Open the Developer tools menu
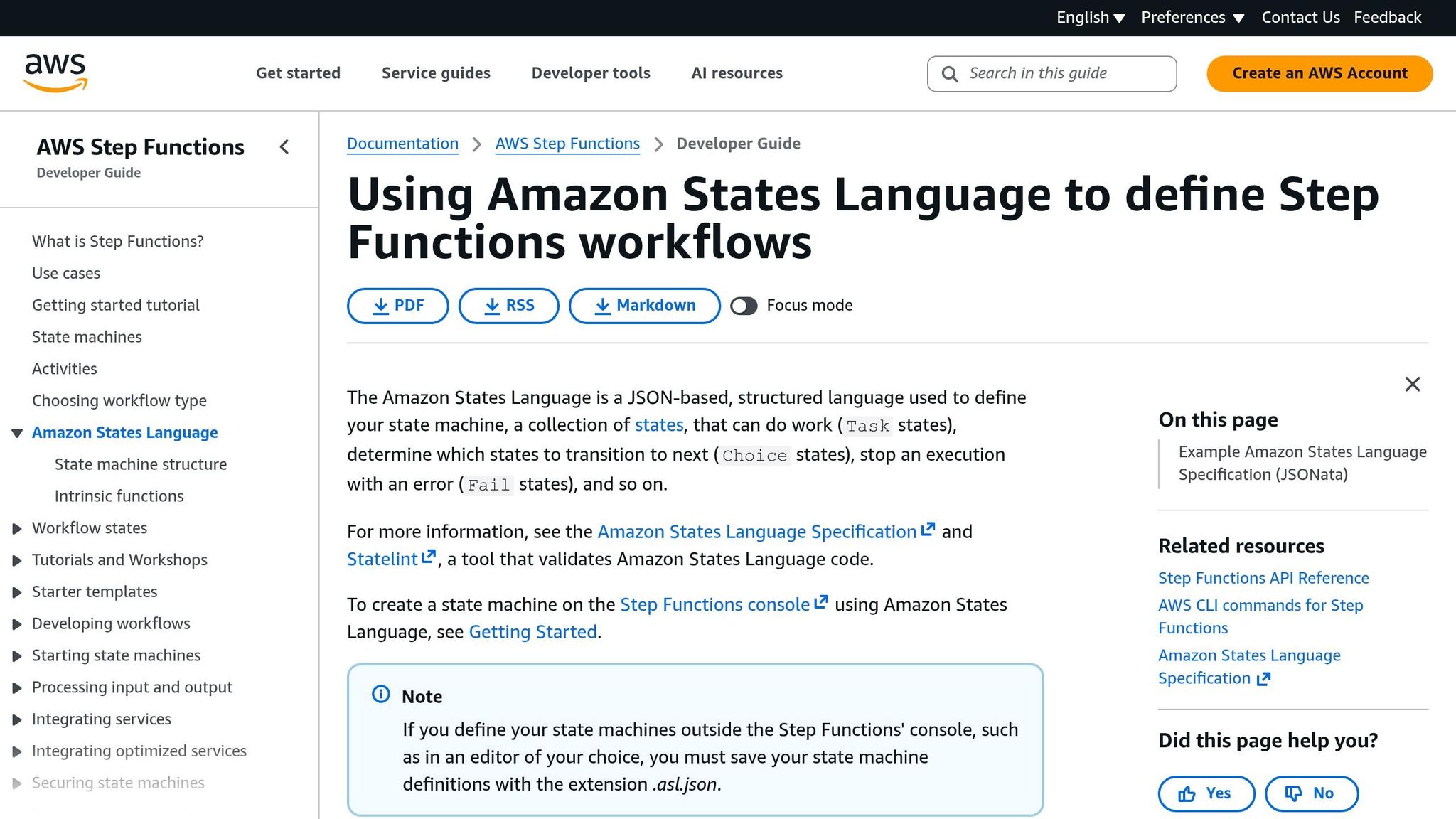 coord(591,73)
